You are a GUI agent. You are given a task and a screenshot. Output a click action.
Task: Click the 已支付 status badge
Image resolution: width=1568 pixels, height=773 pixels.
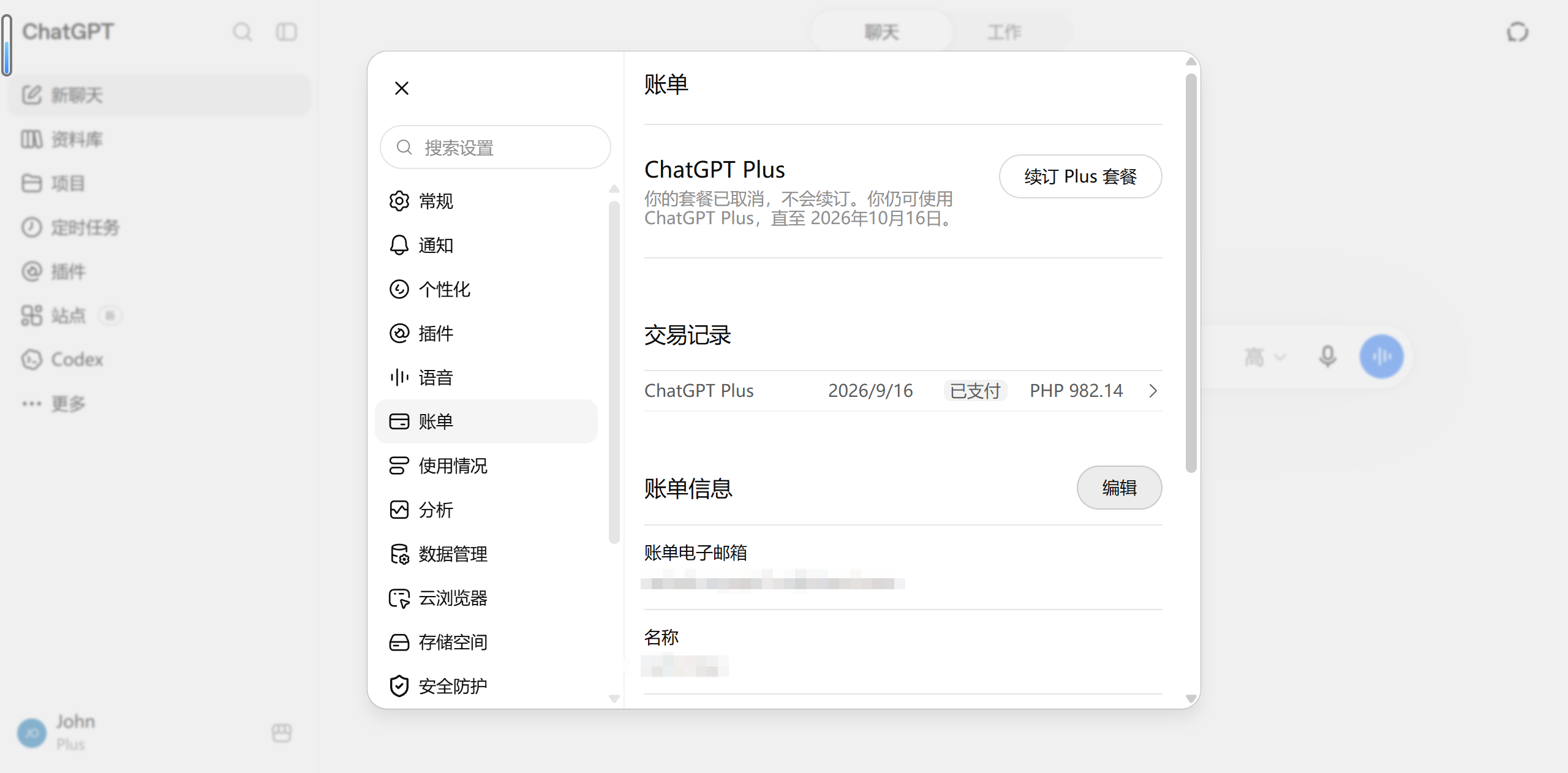(x=975, y=391)
